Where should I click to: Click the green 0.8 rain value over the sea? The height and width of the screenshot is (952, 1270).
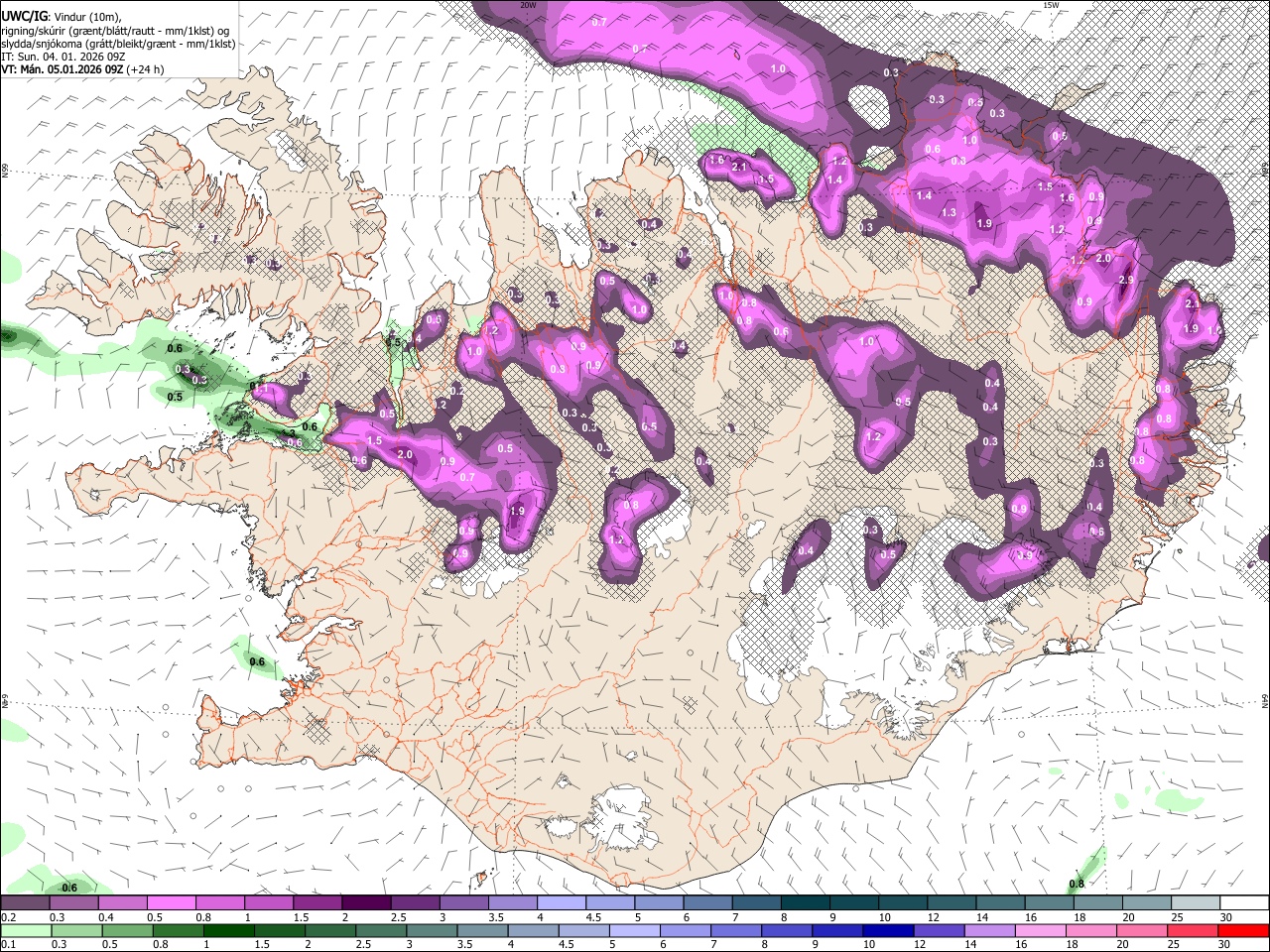click(x=1077, y=884)
